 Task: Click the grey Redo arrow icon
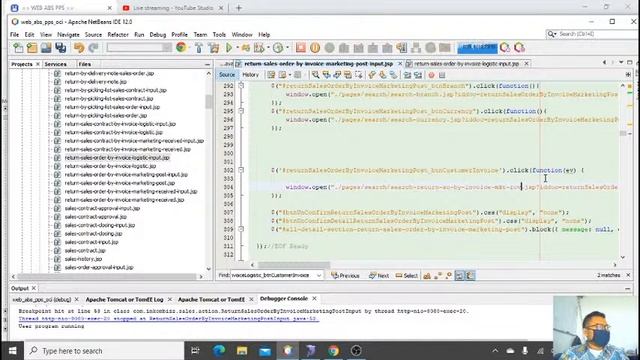coord(93,48)
